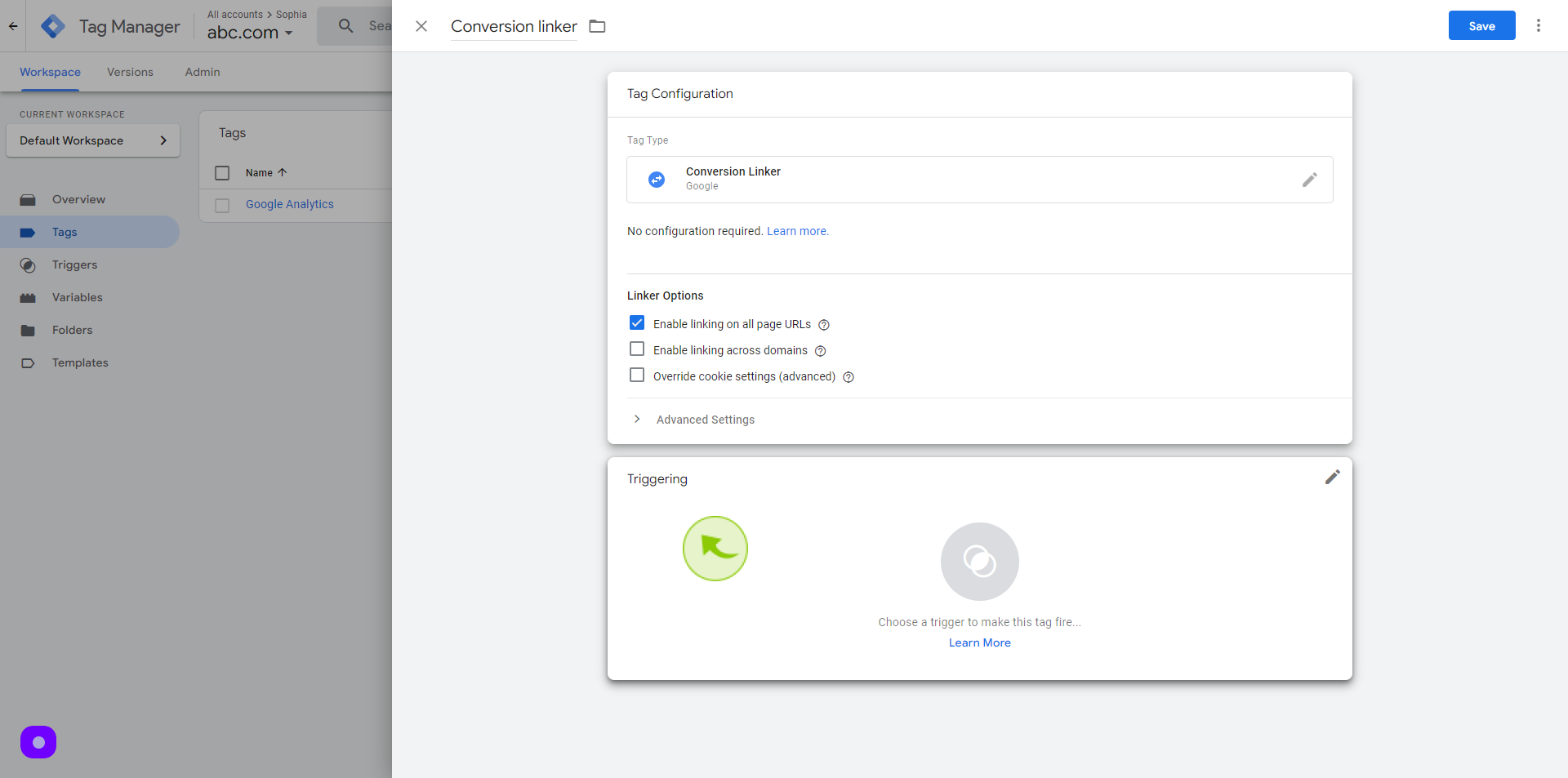This screenshot has width=1568, height=778.
Task: Switch to the Versions tab
Action: point(130,72)
